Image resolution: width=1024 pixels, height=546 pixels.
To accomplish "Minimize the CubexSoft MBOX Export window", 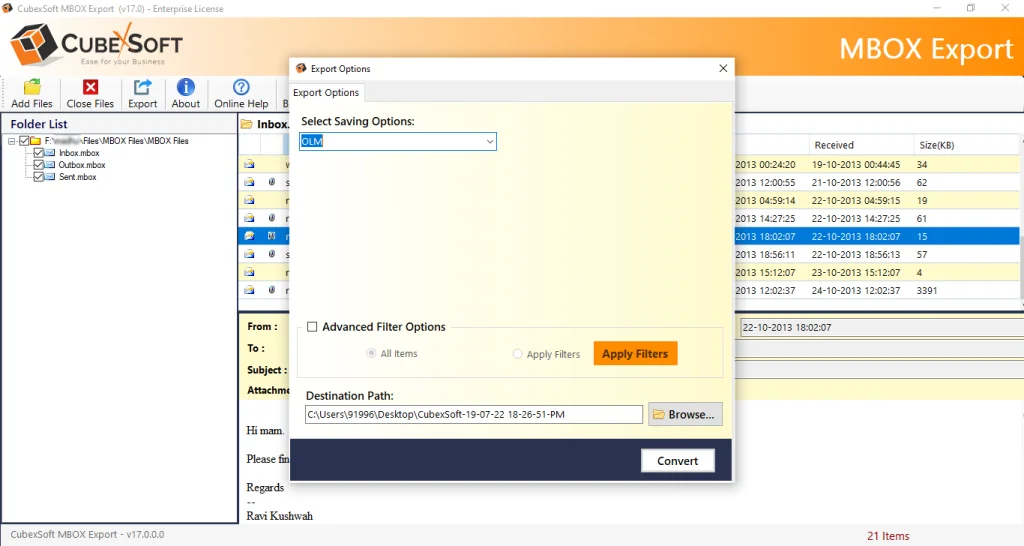I will (937, 8).
